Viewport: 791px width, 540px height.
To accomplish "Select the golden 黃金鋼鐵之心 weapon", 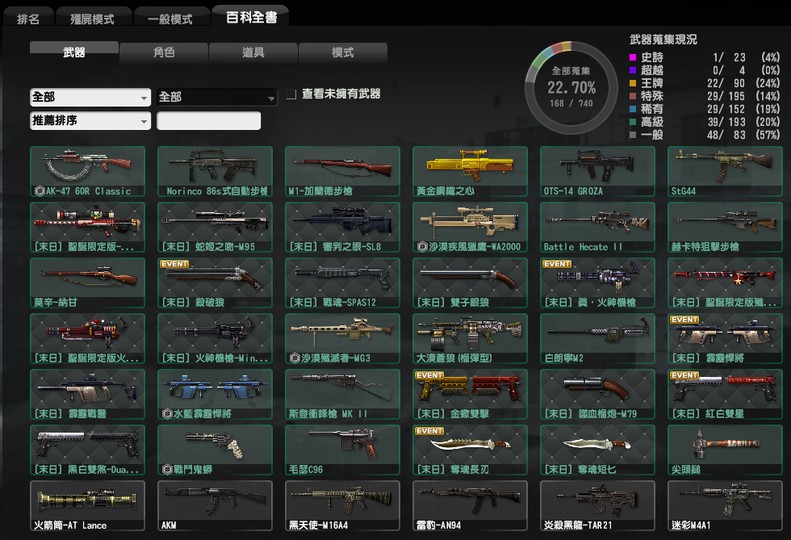I will coord(470,172).
